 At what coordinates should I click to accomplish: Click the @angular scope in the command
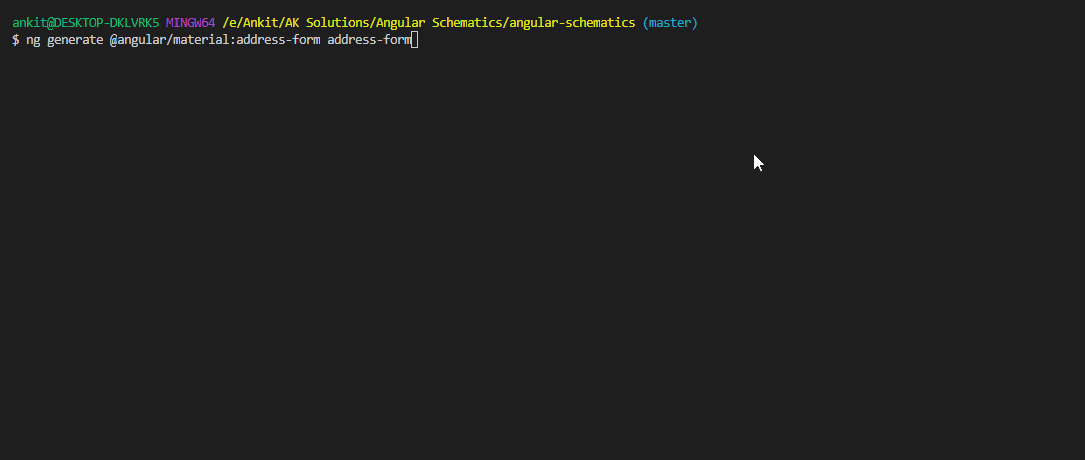point(134,40)
